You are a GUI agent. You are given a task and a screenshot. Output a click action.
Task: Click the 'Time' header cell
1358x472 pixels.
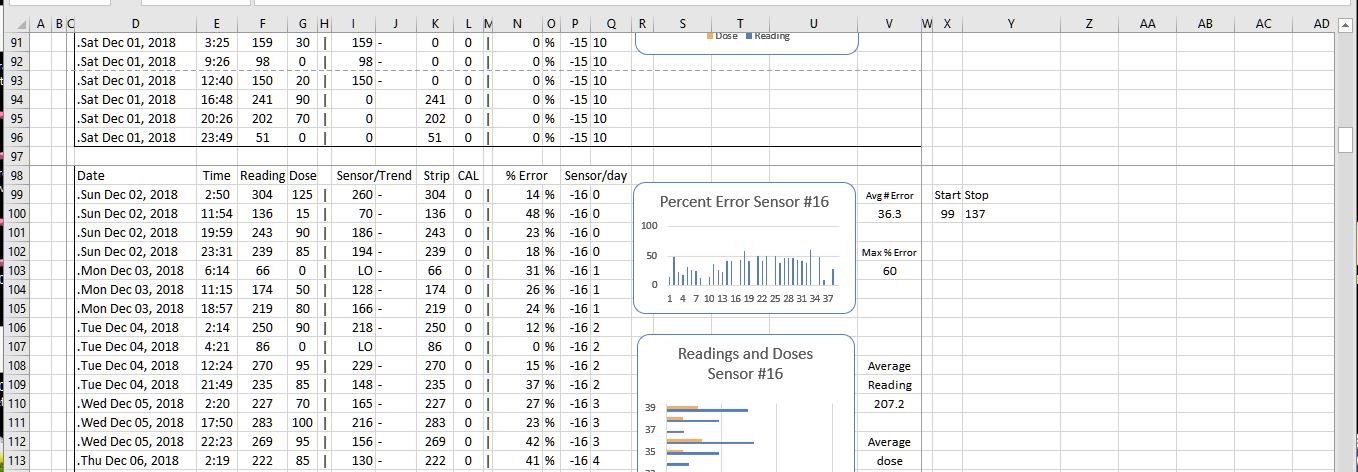(217, 175)
